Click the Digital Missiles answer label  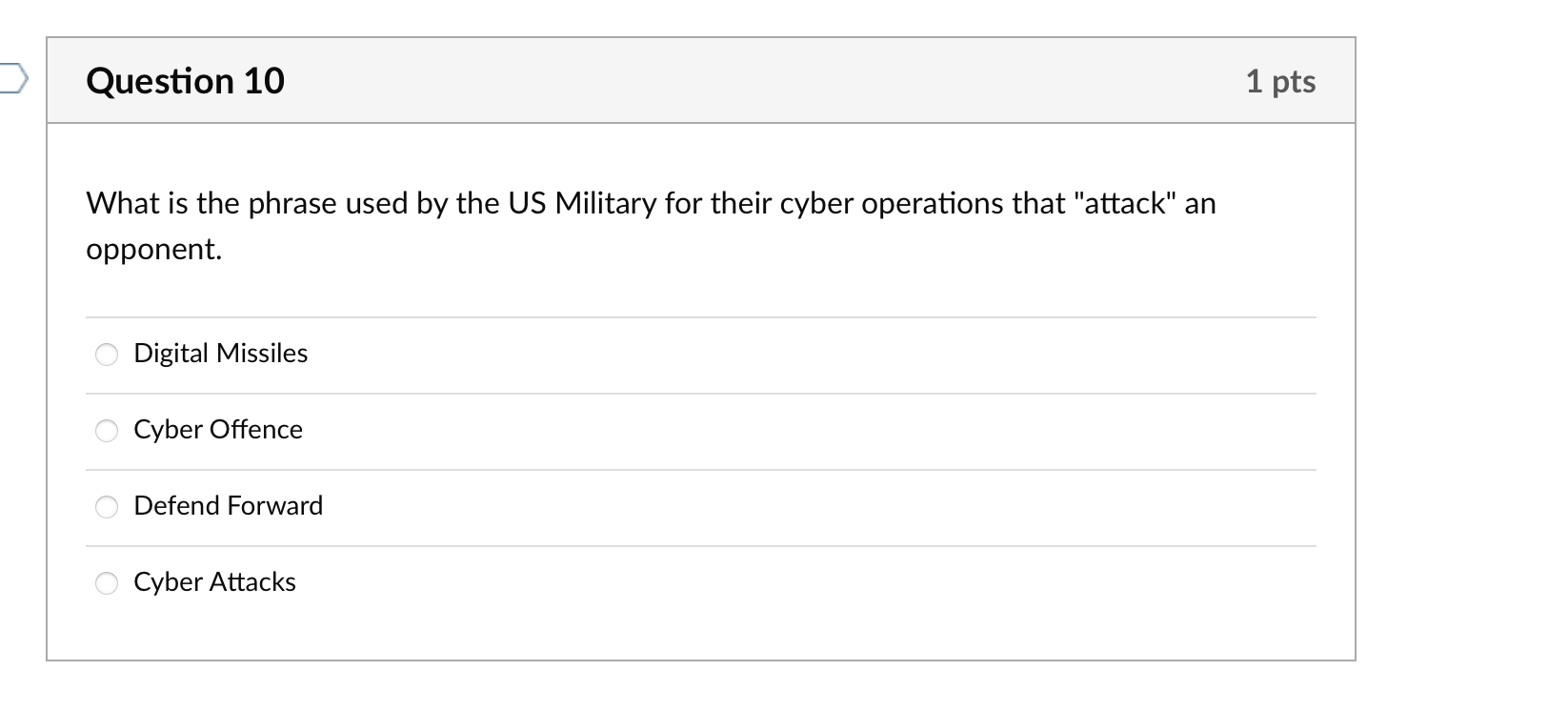point(220,354)
